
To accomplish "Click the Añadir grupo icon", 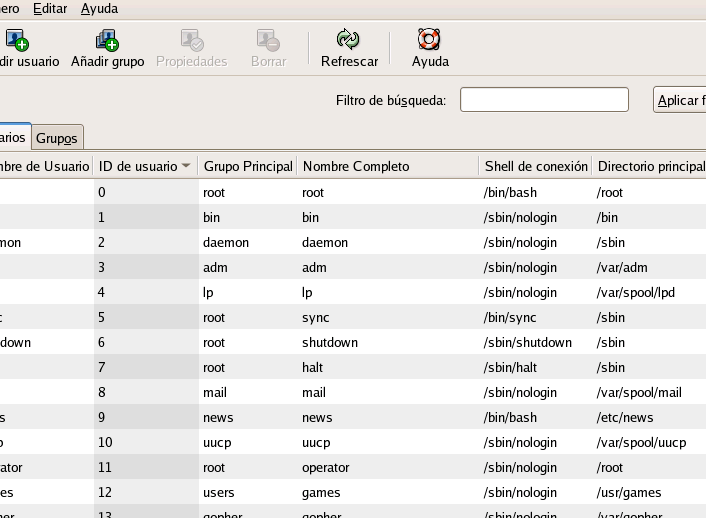I will [x=108, y=40].
